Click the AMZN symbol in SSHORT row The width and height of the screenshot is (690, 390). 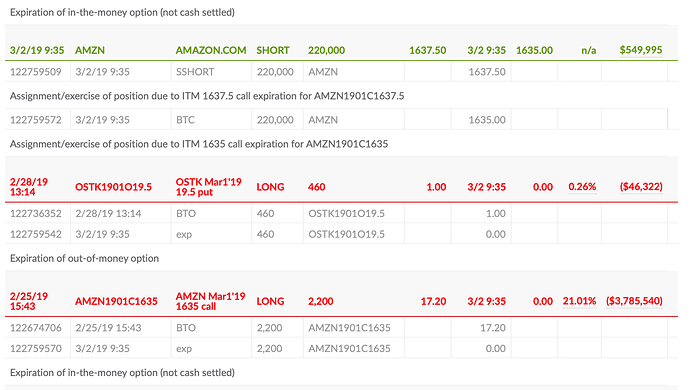tap(323, 72)
